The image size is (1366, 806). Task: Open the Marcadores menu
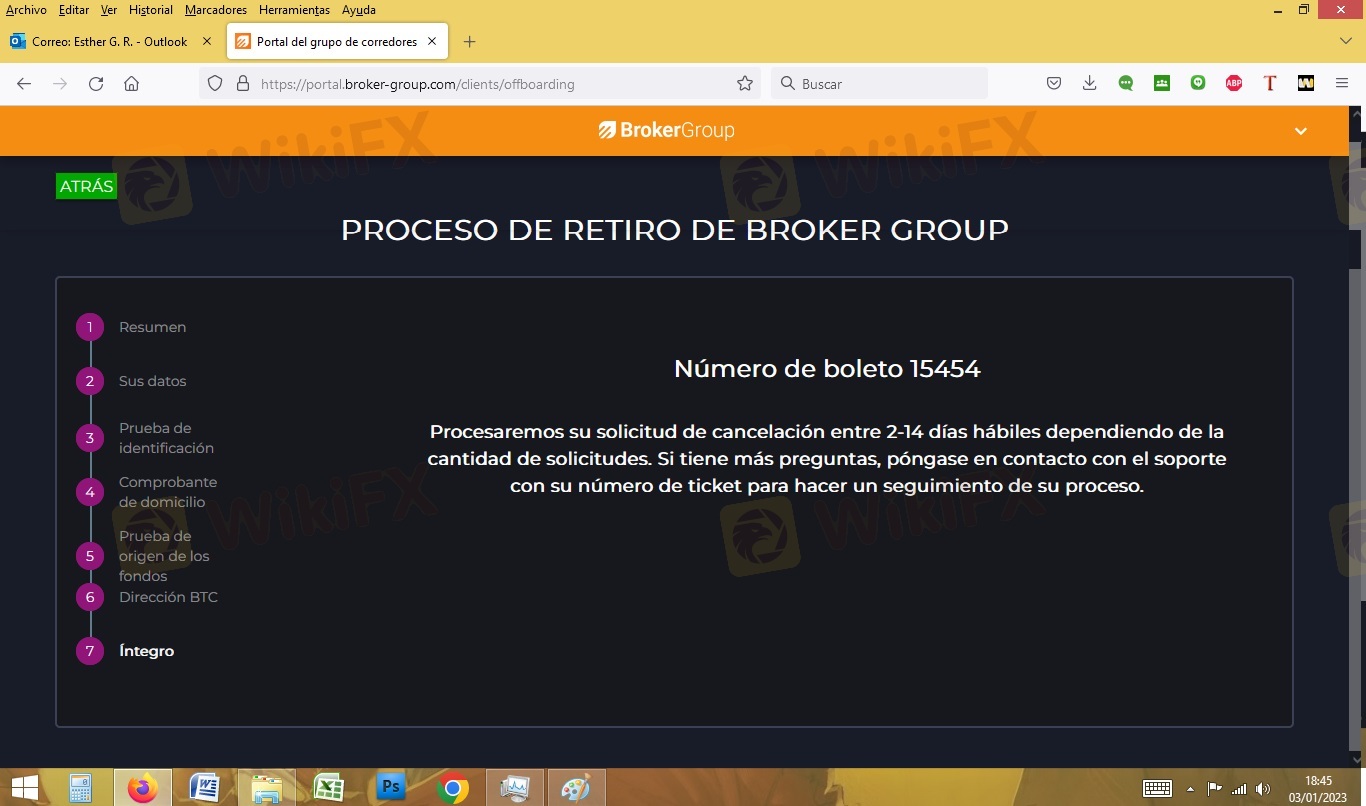(x=216, y=10)
